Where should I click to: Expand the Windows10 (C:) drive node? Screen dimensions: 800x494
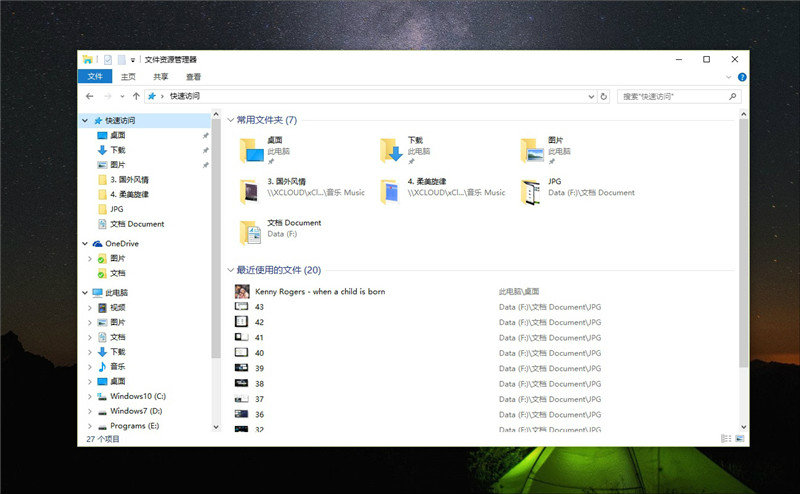coord(89,396)
